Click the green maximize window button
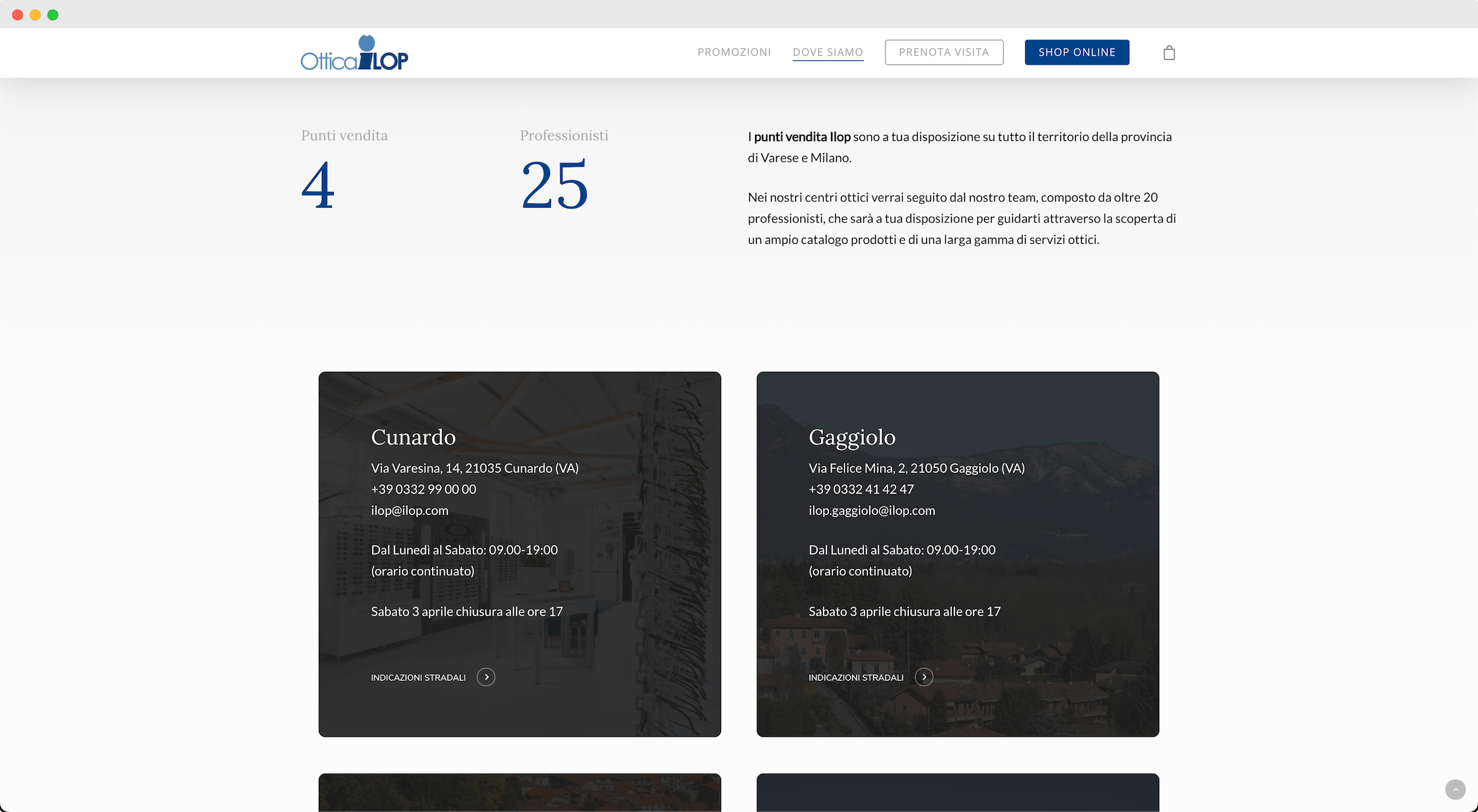The image size is (1478, 812). click(x=53, y=15)
